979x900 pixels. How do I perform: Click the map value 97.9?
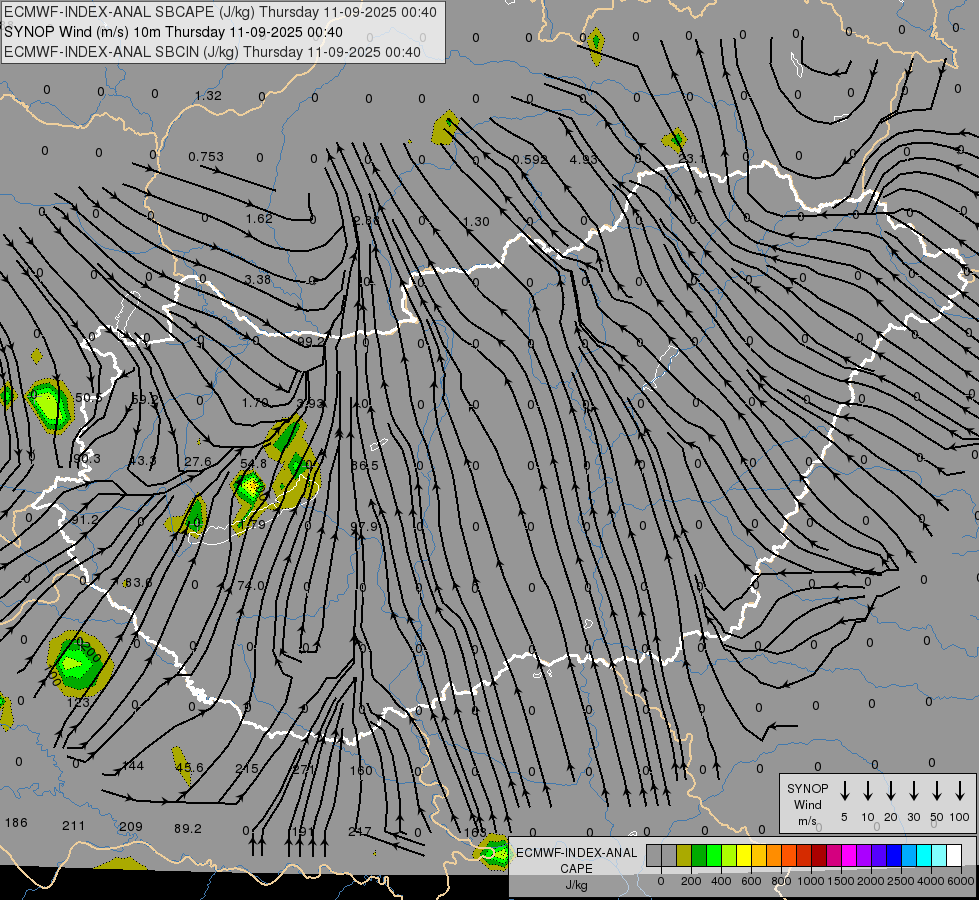tap(364, 527)
